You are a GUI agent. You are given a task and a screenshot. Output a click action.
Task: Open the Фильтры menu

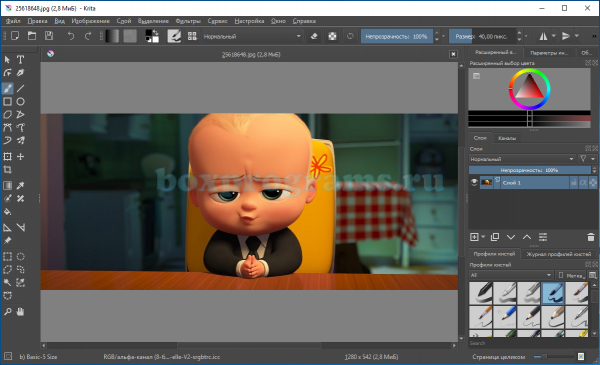[188, 21]
